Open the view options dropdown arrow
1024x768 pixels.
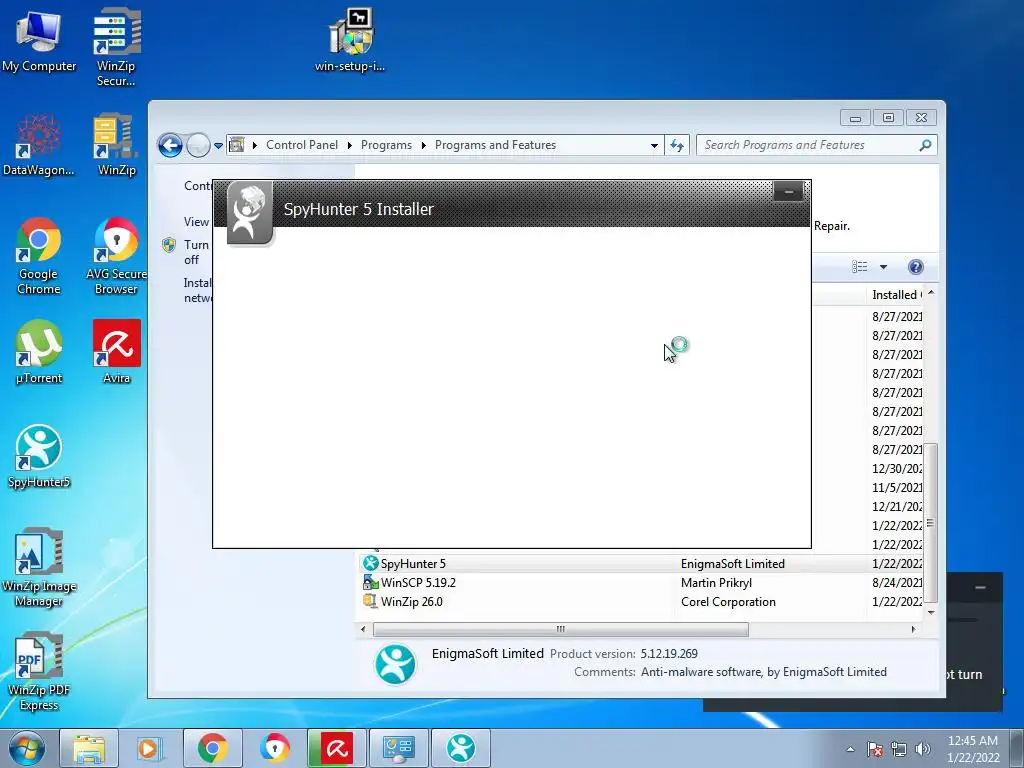point(883,266)
